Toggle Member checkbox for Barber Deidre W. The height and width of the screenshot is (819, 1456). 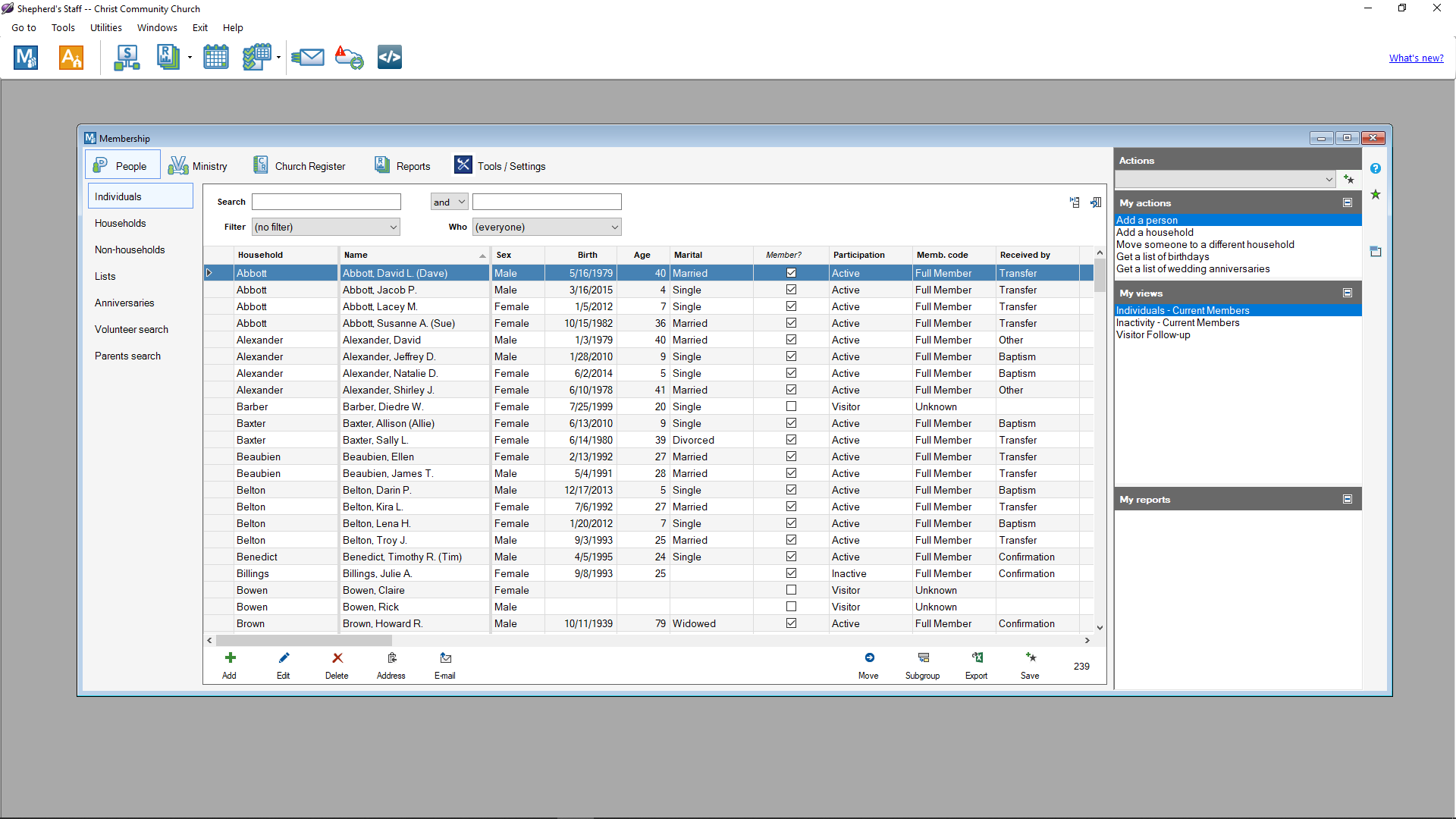tap(791, 406)
